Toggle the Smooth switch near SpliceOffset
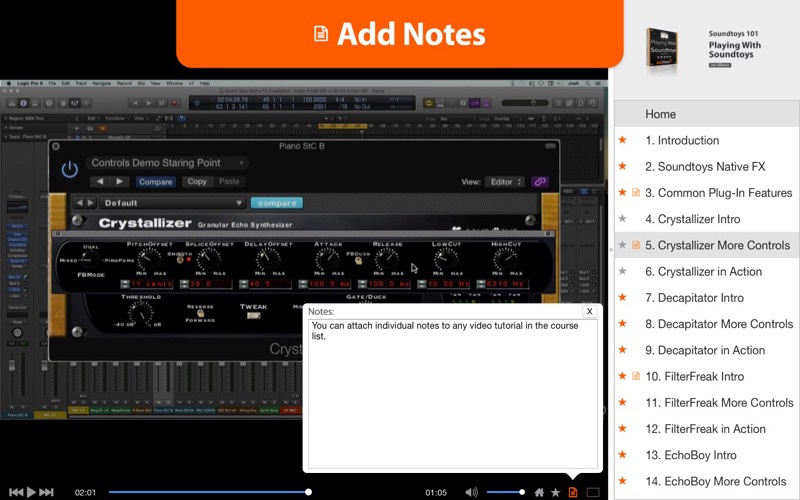The width and height of the screenshot is (800, 500). [180, 260]
